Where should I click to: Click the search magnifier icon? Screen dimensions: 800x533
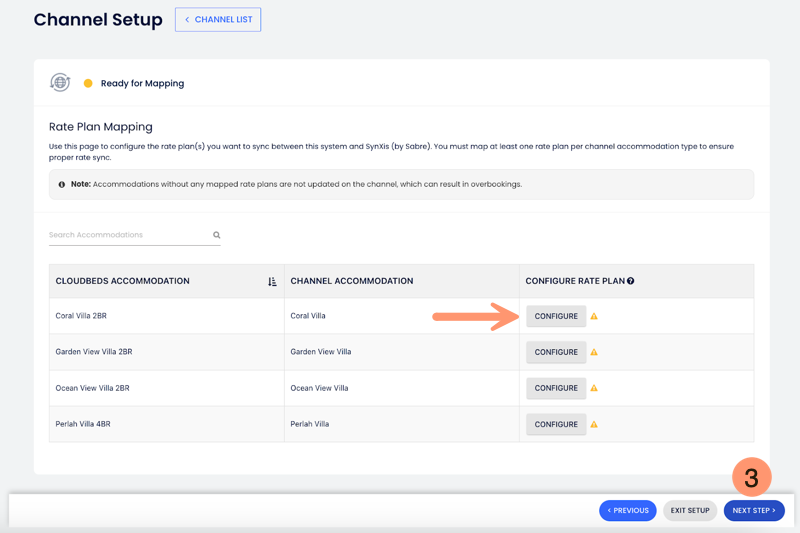216,235
